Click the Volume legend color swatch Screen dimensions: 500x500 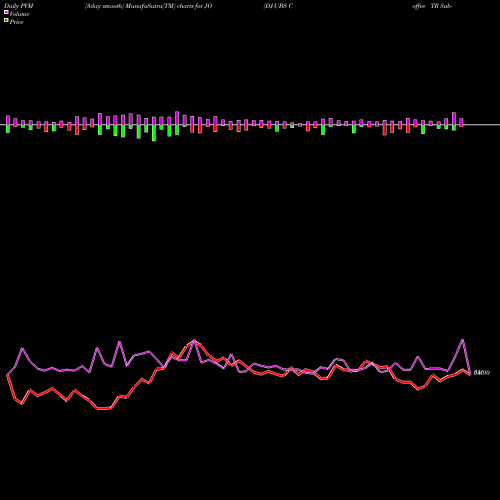6,13
